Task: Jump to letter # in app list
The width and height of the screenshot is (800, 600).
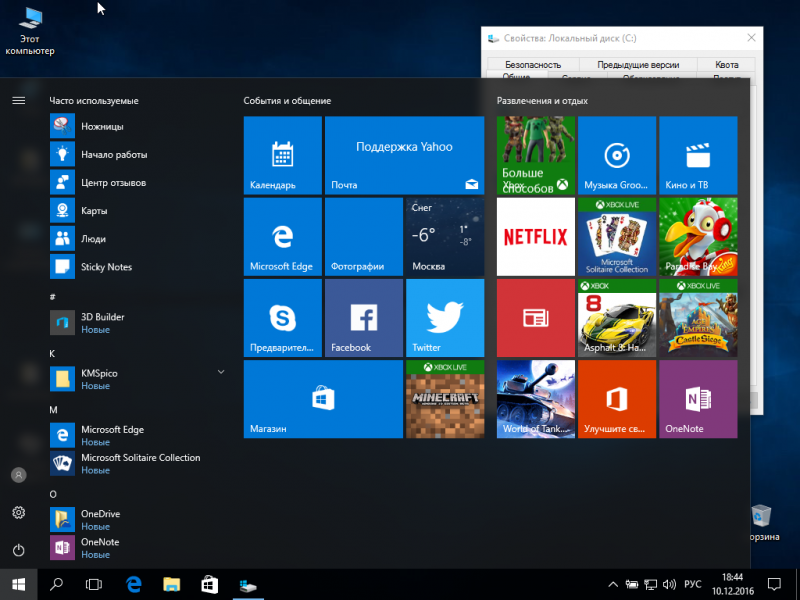Action: (53, 296)
